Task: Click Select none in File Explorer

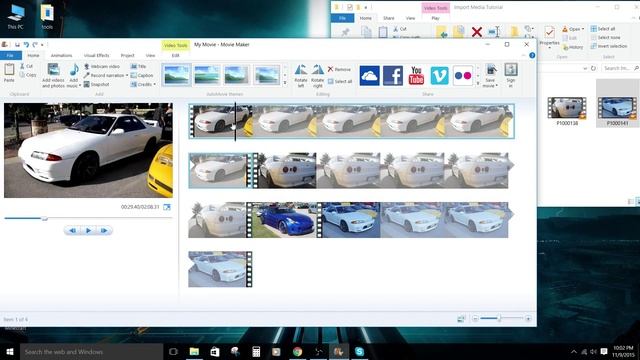Action: (x=605, y=38)
